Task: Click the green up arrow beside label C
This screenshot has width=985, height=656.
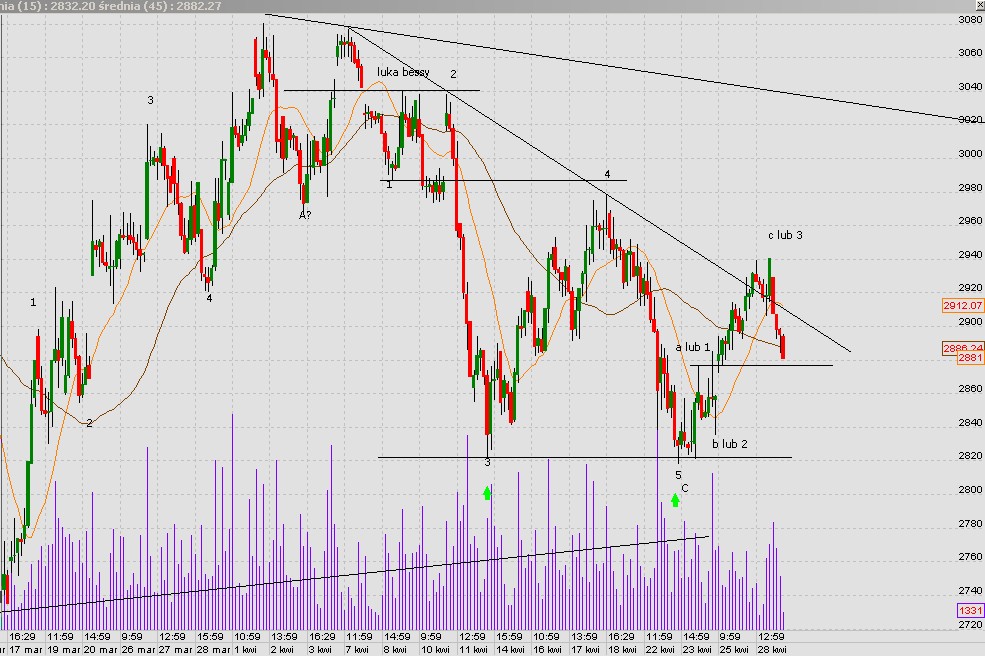Action: tap(675, 500)
